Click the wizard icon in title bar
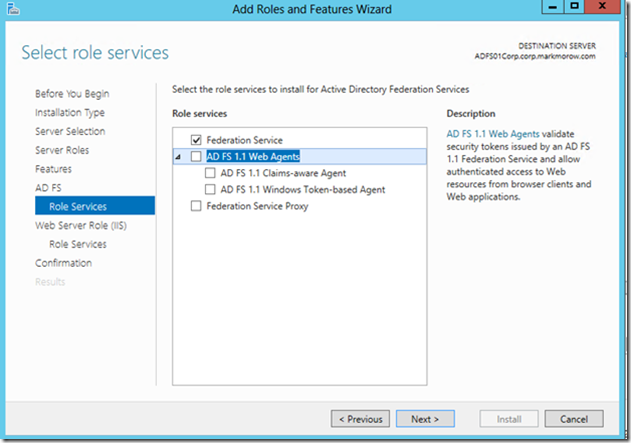The height and width of the screenshot is (443, 631). (13, 9)
